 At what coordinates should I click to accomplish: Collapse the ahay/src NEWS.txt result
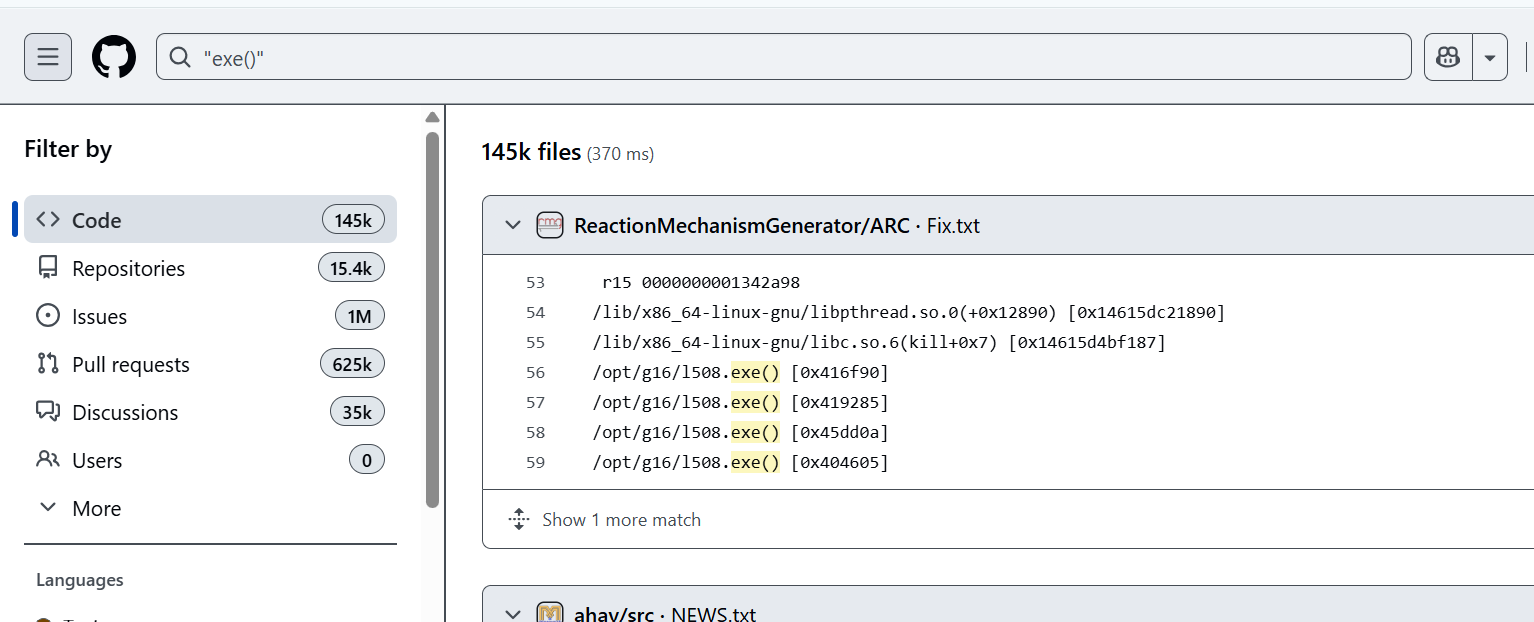tap(513, 613)
